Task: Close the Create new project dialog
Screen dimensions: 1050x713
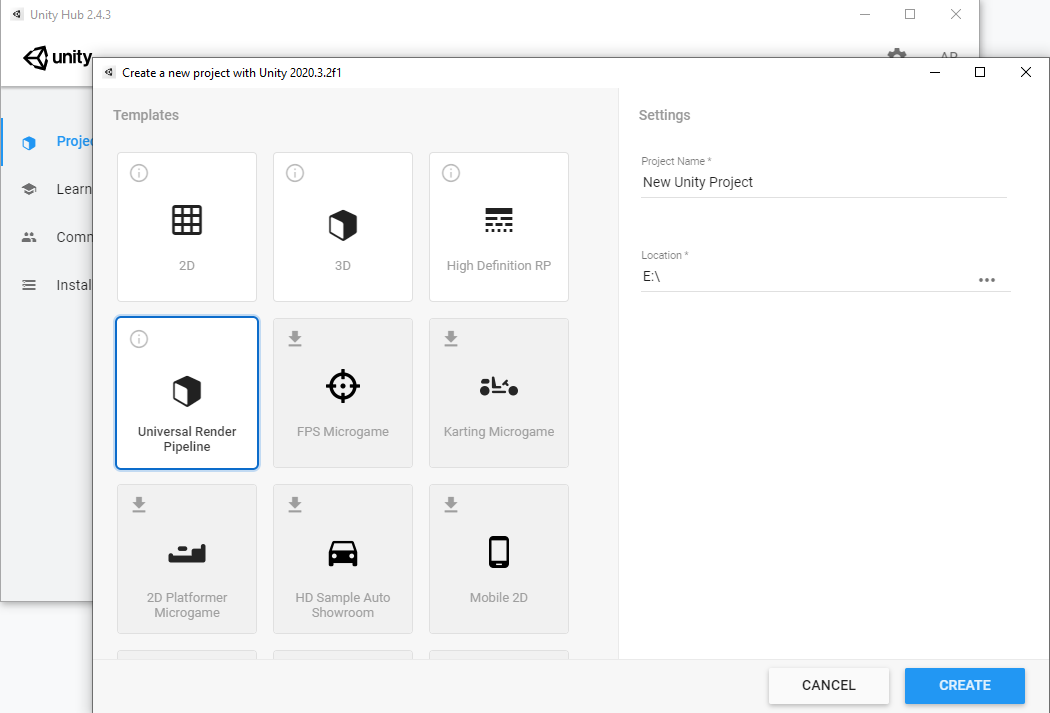Action: (1025, 72)
